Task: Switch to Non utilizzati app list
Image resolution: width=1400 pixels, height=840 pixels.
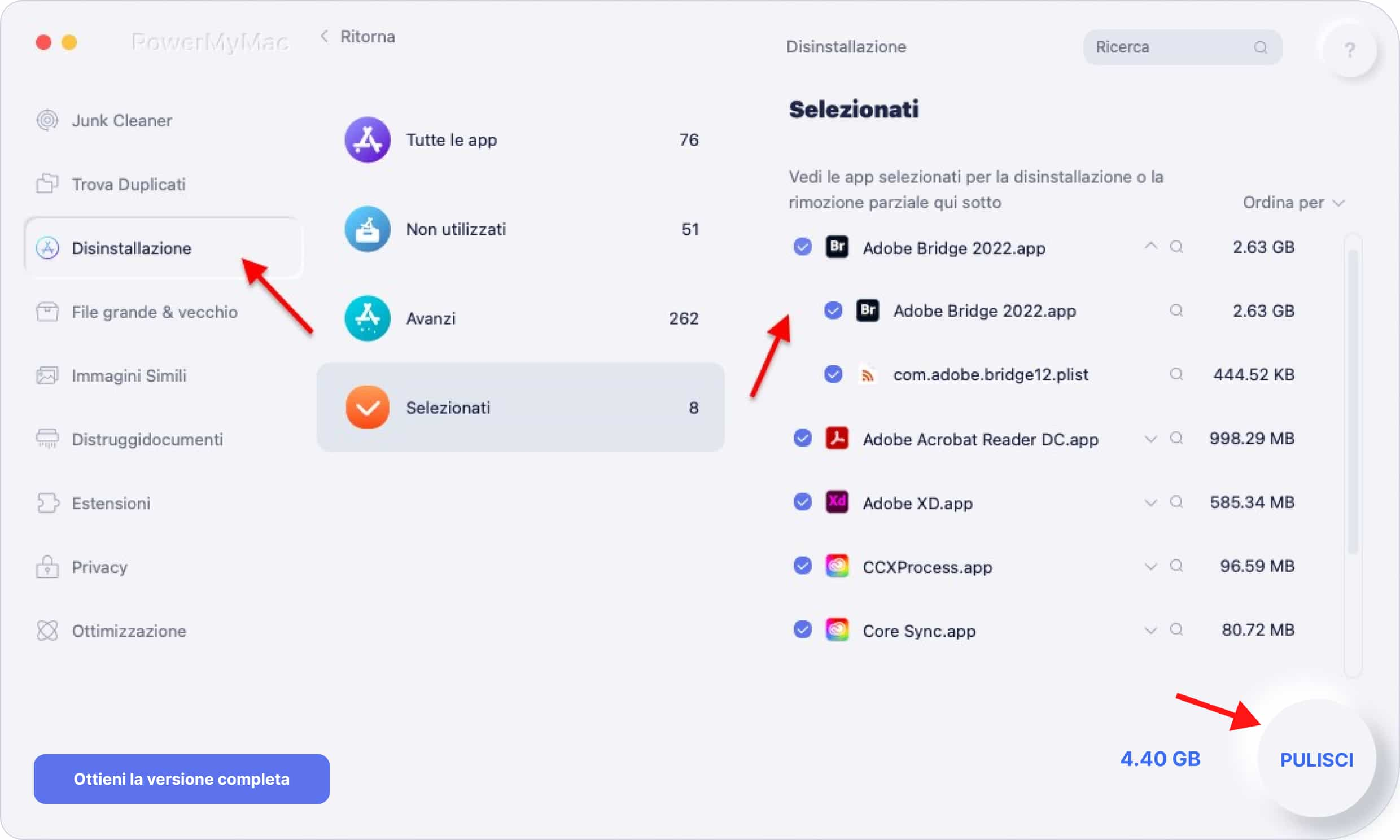Action: 520,229
